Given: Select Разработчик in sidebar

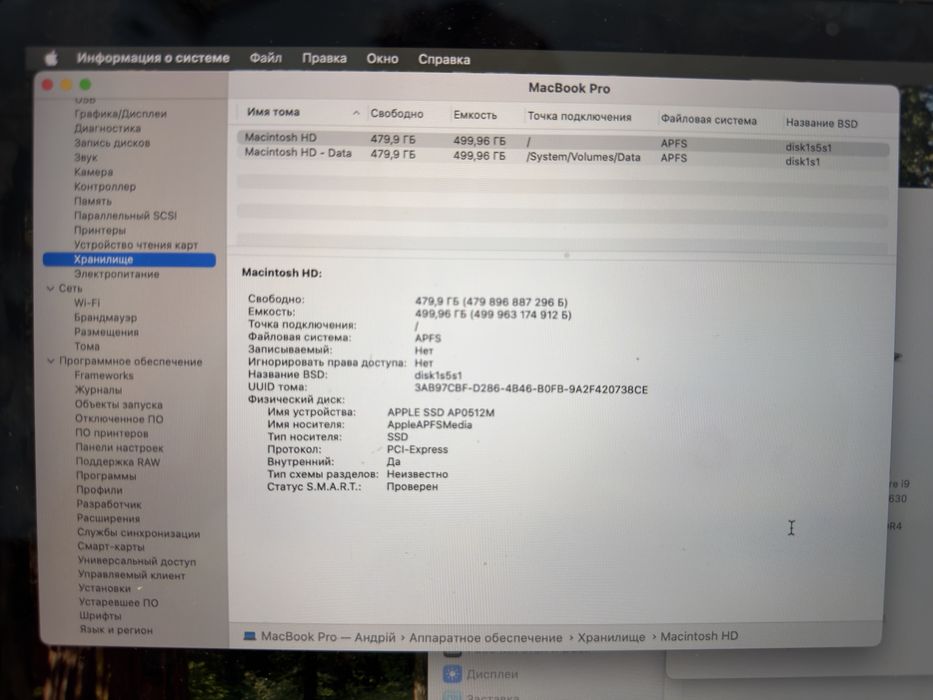Looking at the screenshot, I should click(109, 504).
